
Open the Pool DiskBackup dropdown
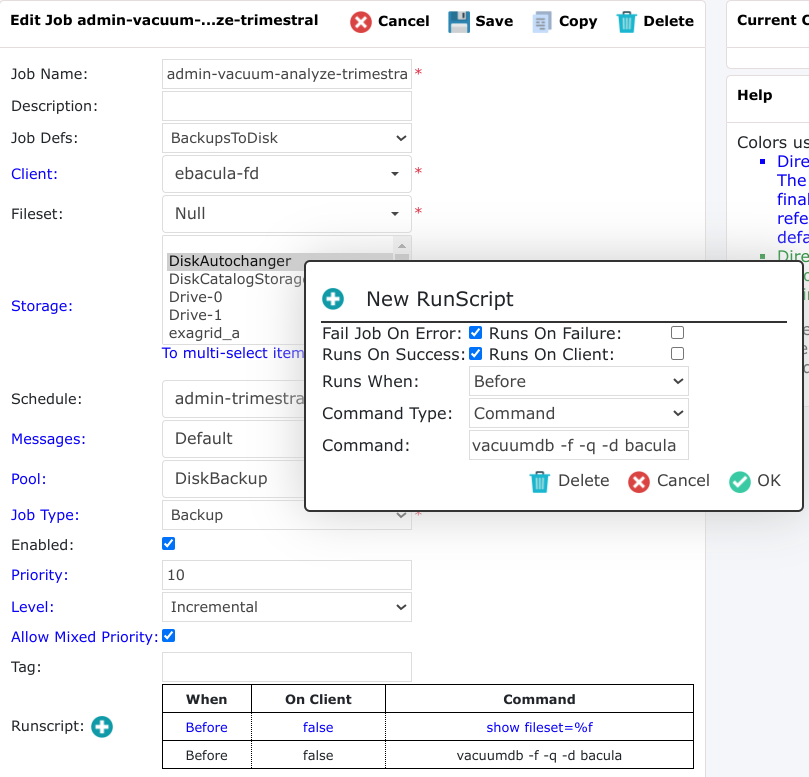234,478
